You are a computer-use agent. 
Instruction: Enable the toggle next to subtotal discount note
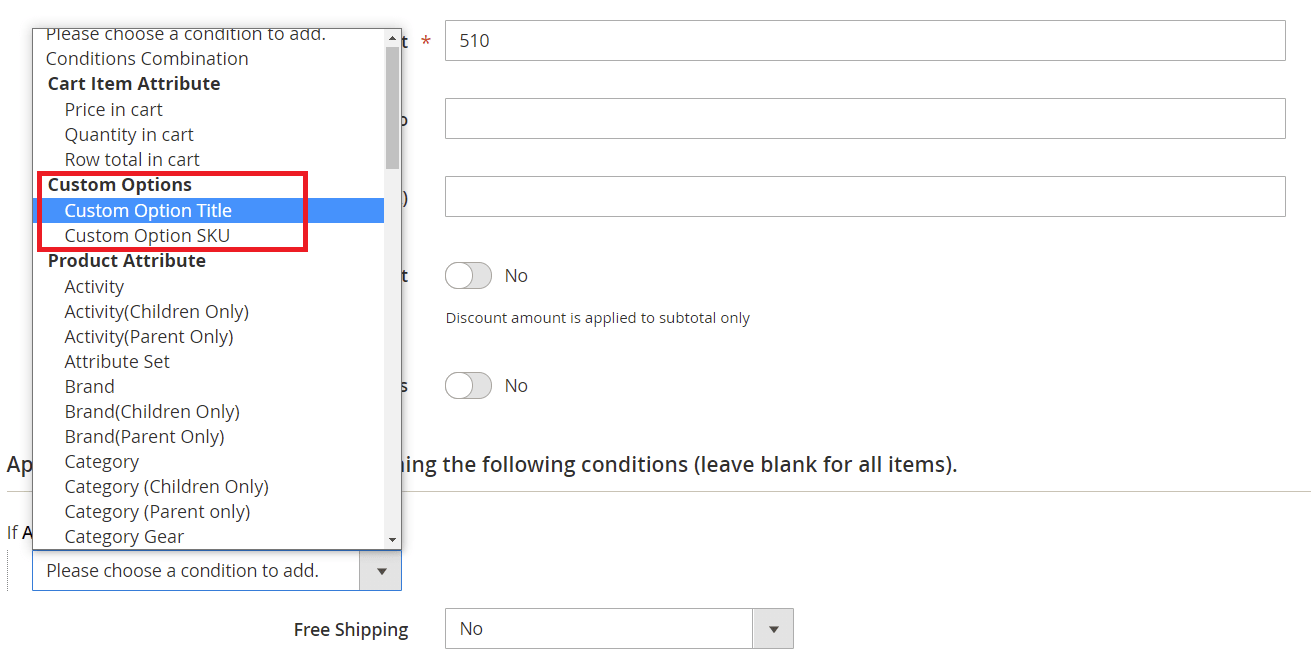468,275
